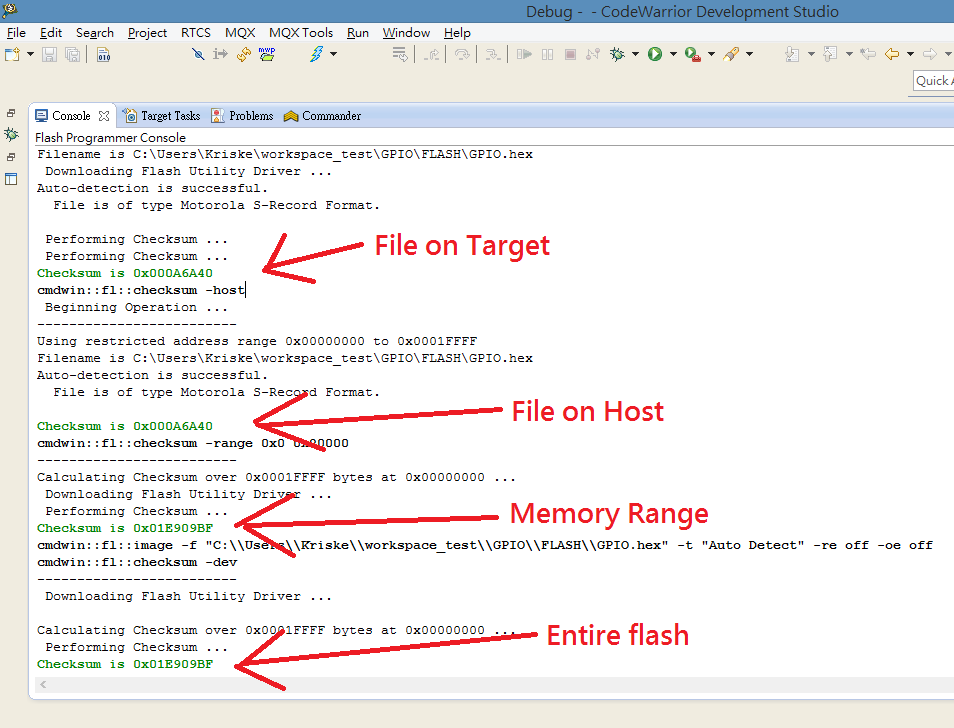Click the MWP open project icon
Screen dimensions: 954x728
266,54
